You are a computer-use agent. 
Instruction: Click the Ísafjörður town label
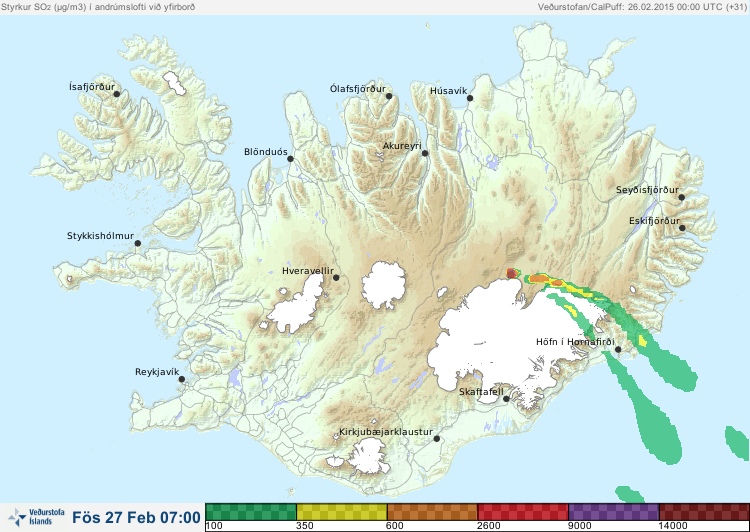coord(92,87)
